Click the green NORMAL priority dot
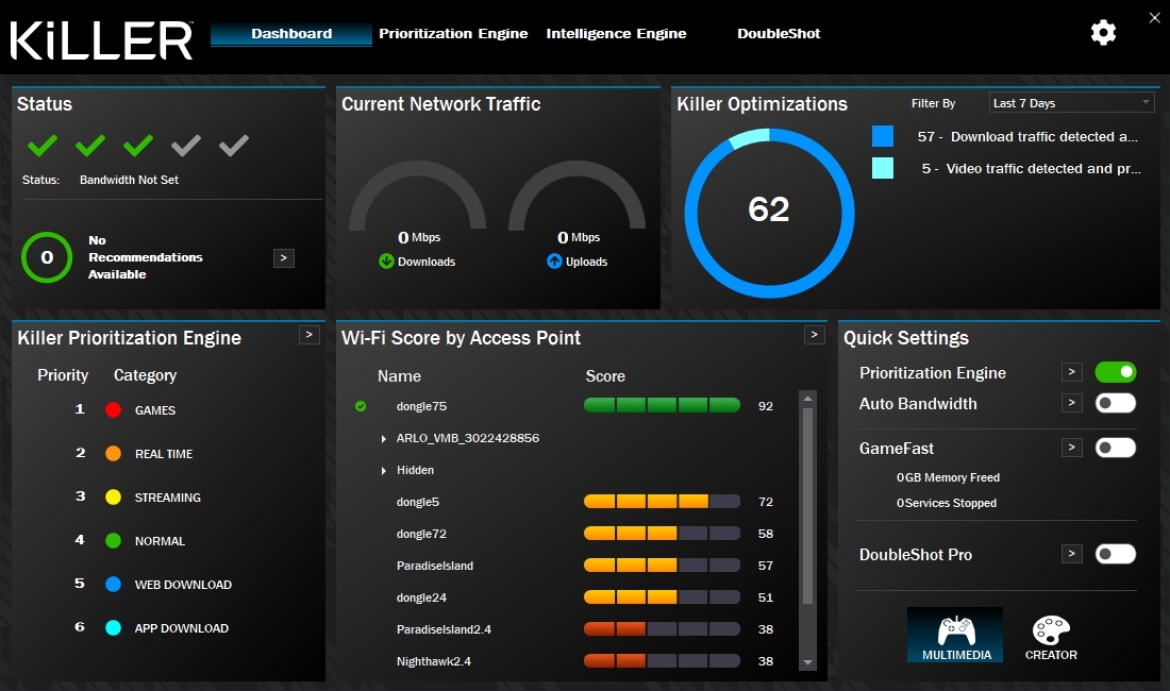1170x691 pixels. 113,540
